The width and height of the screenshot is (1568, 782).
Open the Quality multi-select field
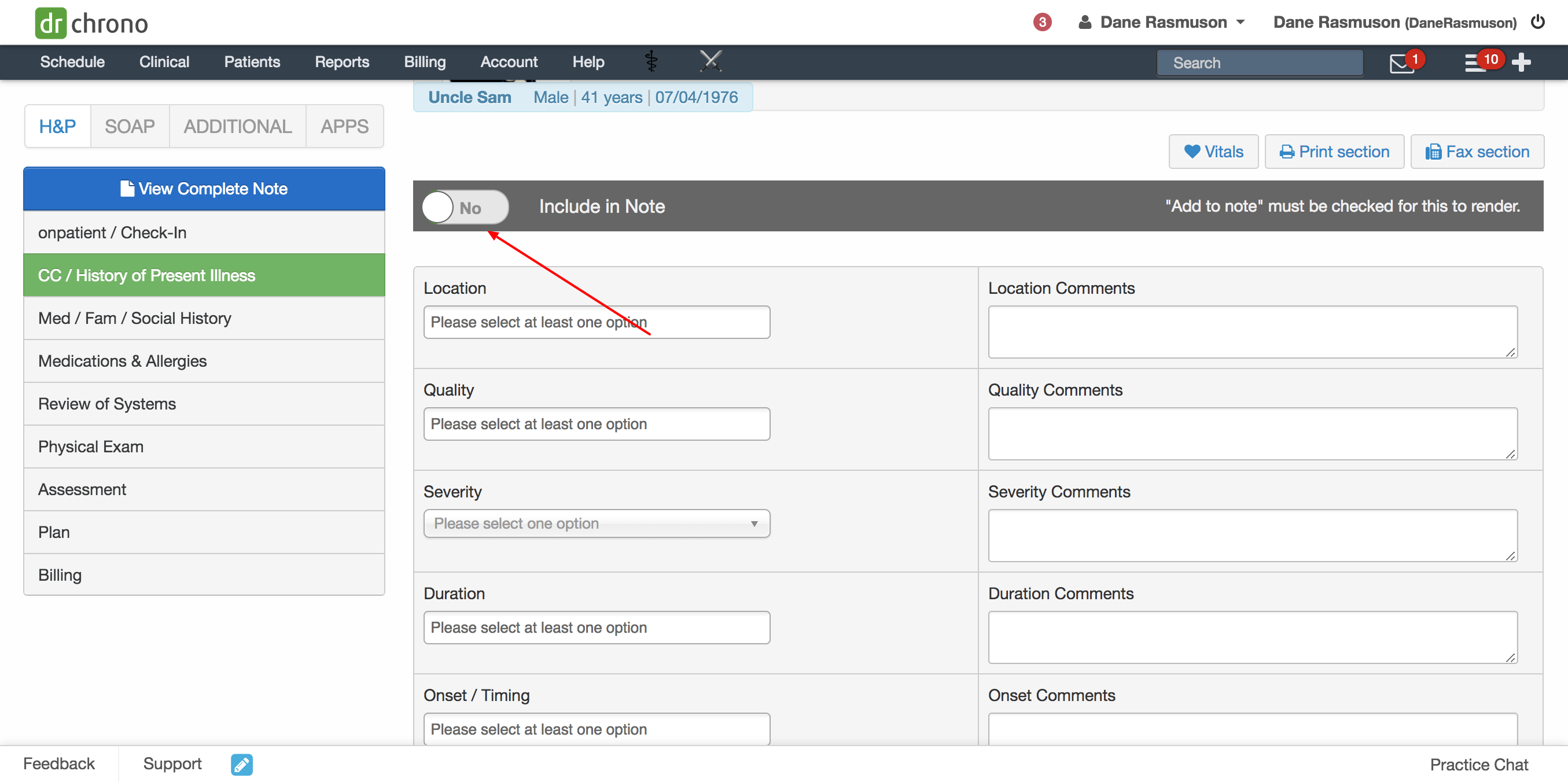pos(597,423)
